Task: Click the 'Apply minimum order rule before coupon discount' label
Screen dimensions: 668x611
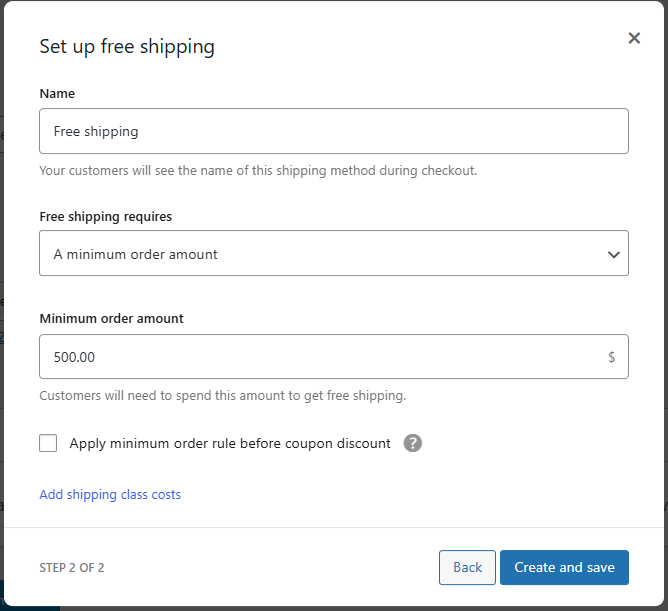Action: click(x=230, y=443)
